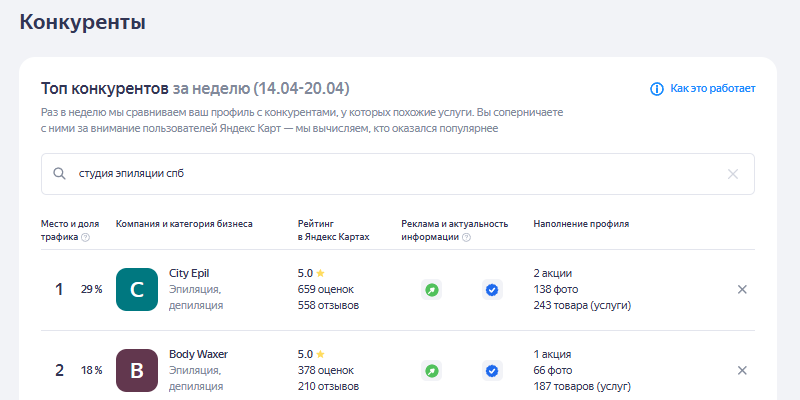
Task: Click the '66 фото' text
Action: (553, 370)
